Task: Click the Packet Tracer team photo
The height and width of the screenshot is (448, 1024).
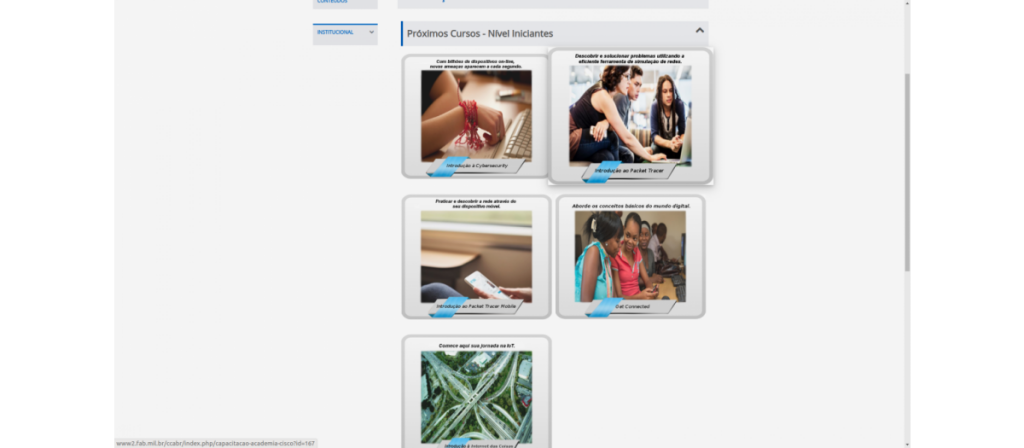Action: click(630, 115)
